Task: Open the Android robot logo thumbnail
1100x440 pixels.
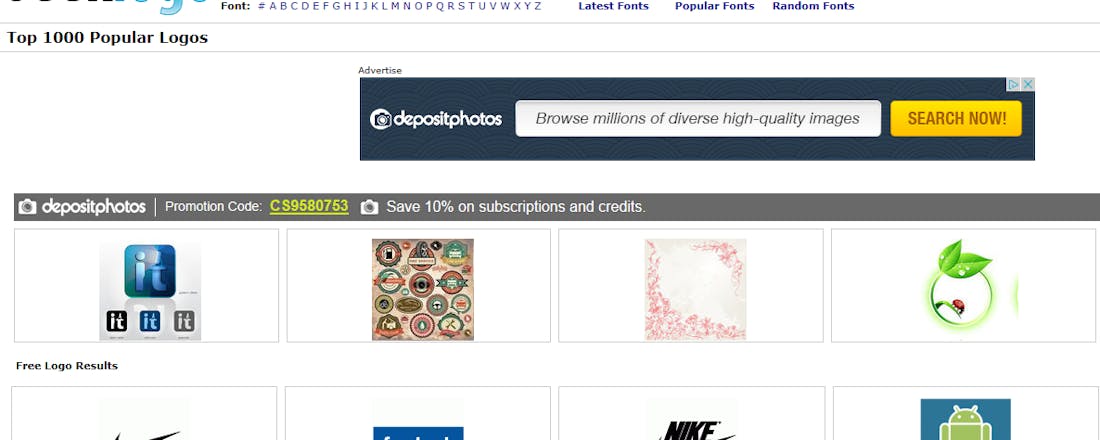Action: (965, 420)
